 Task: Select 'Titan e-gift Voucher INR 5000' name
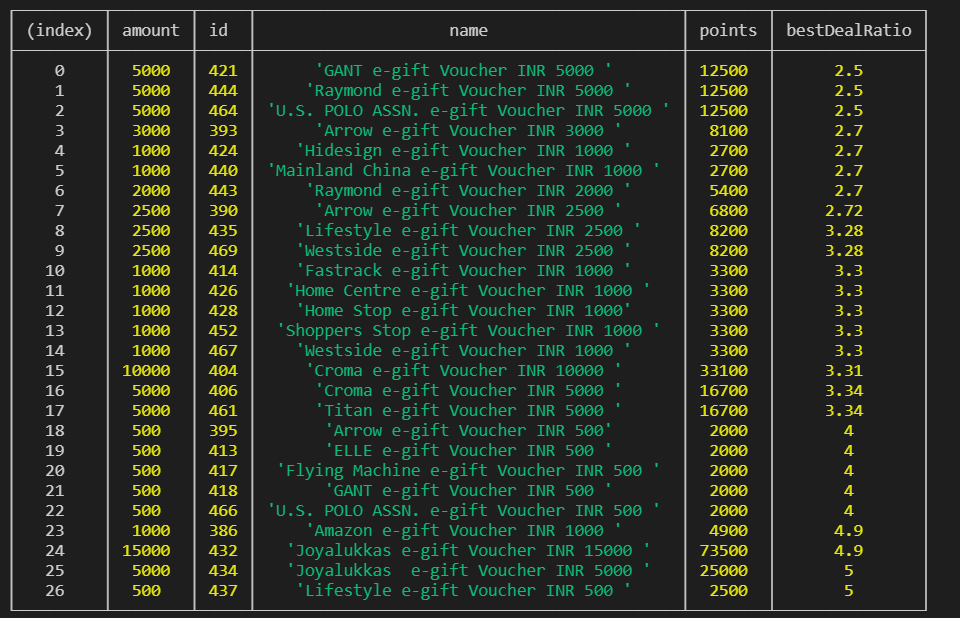(x=468, y=411)
